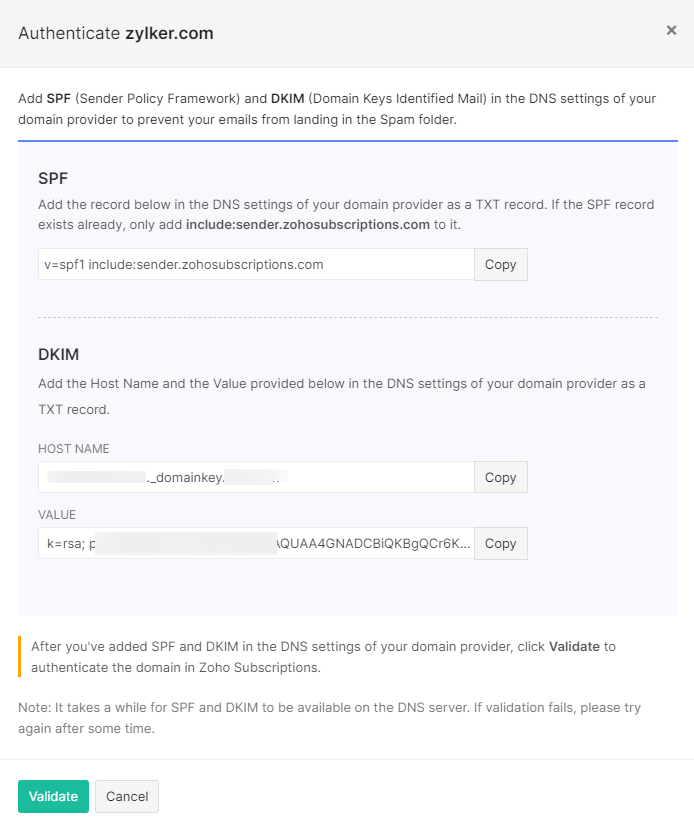Screen dimensions: 694x823
Task: Click the Copy button beside the DKIM host name
Action: click(500, 477)
